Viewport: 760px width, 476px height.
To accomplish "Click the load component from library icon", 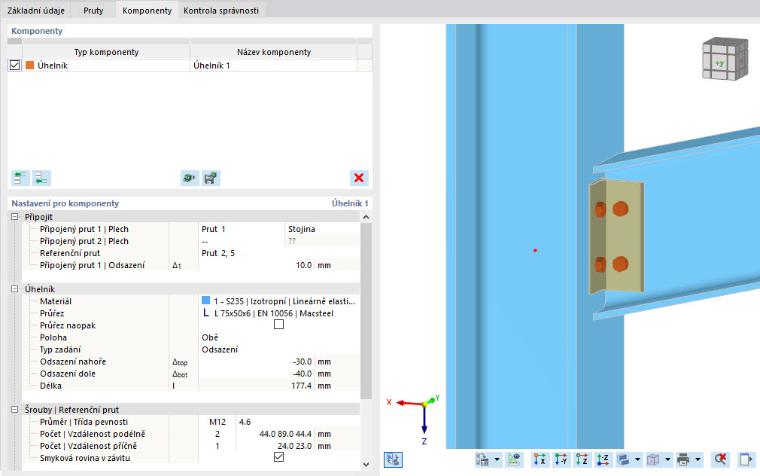I will click(190, 178).
